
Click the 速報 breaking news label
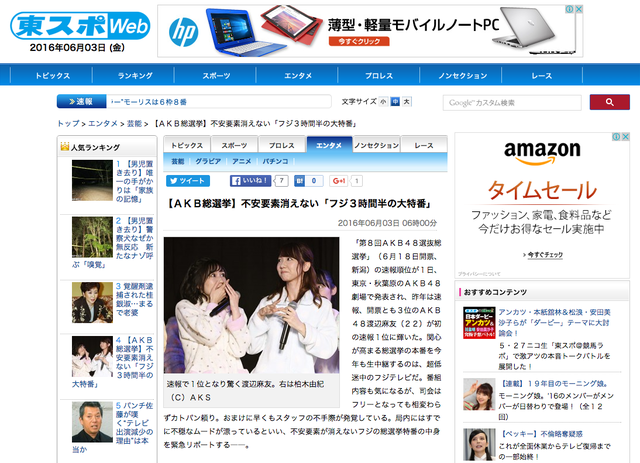pos(82,102)
